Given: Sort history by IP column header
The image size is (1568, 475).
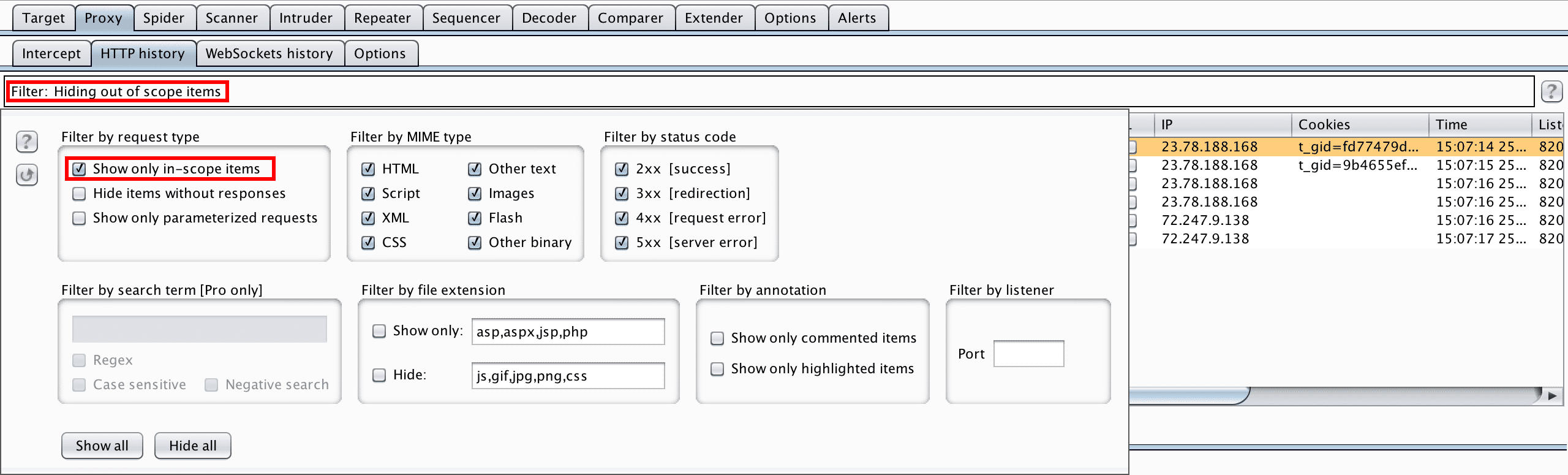Looking at the screenshot, I should [1223, 124].
